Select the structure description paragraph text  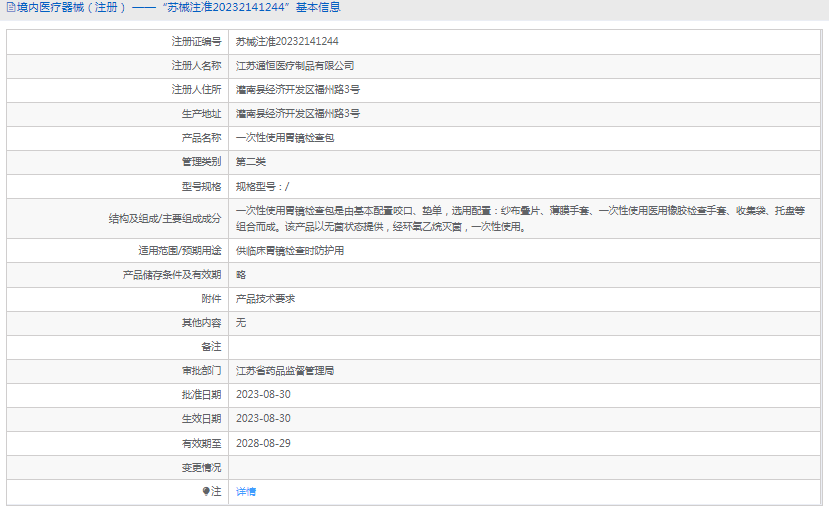point(520,218)
